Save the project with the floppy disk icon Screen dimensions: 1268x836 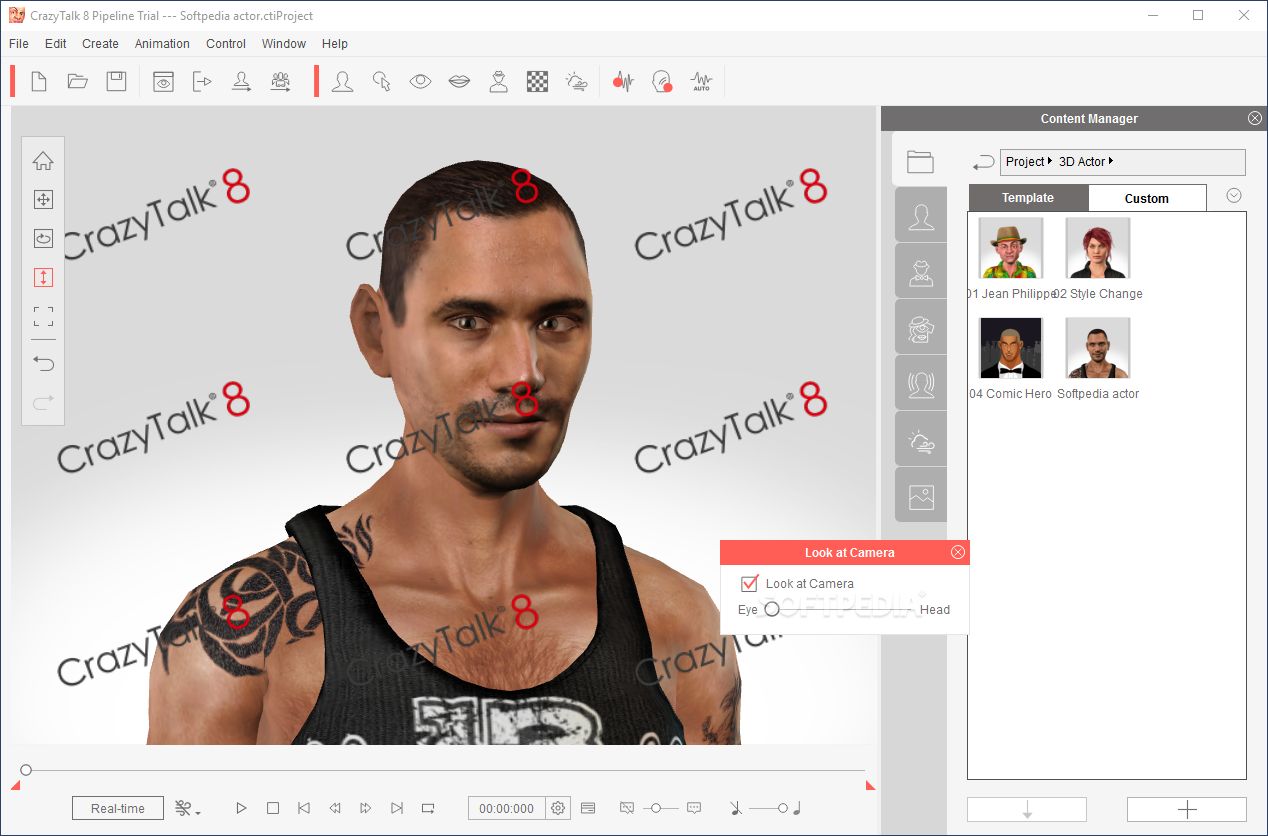(117, 82)
